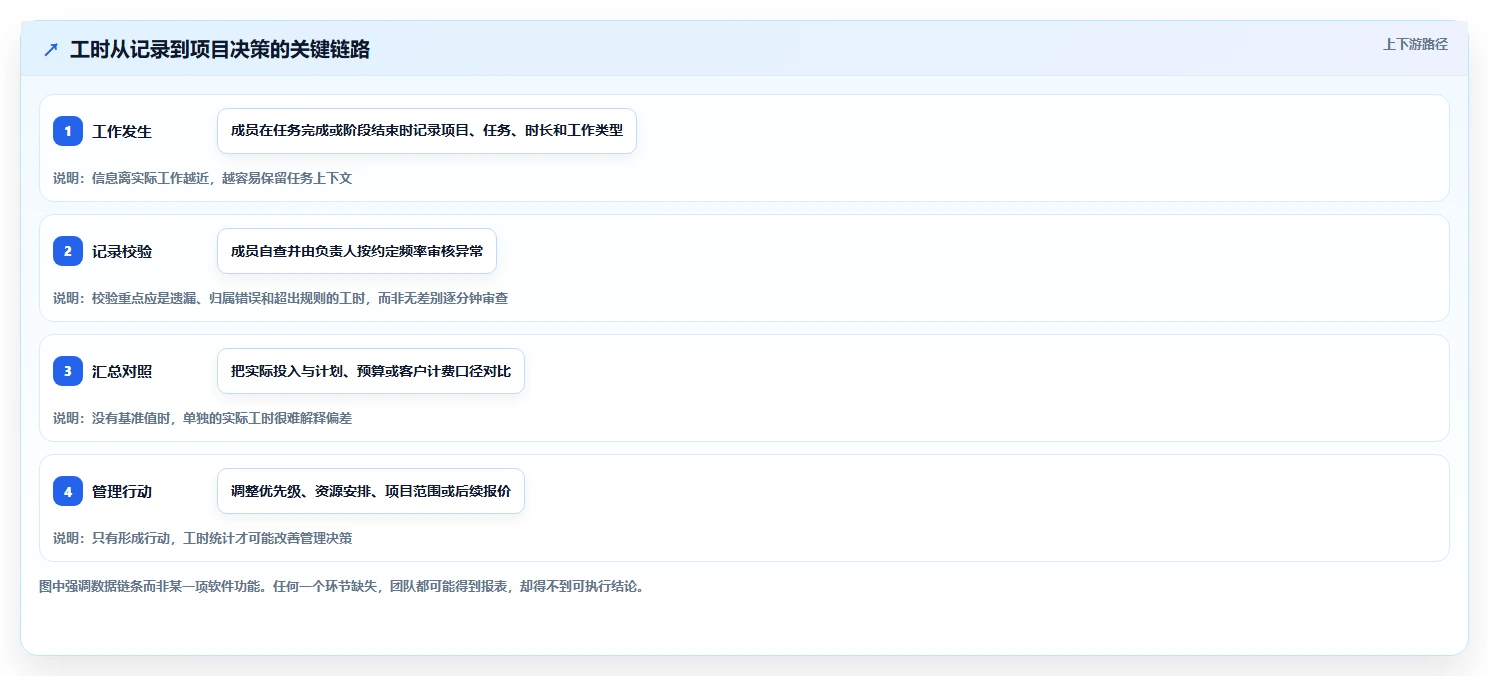Screen dimensions: 1489x676
Task: Select the 工作发生 step label
Action: [122, 131]
